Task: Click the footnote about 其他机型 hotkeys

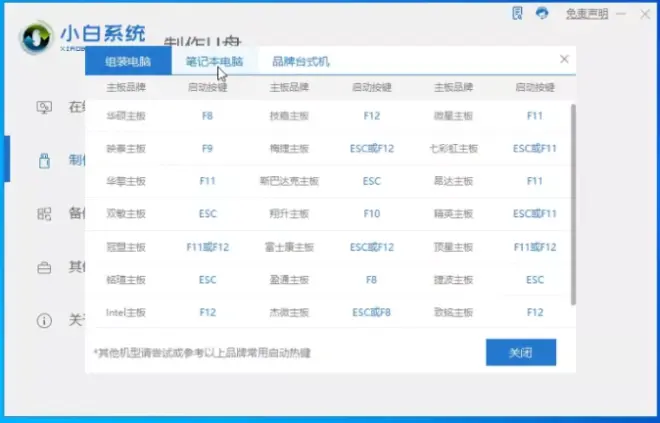Action: (202, 353)
